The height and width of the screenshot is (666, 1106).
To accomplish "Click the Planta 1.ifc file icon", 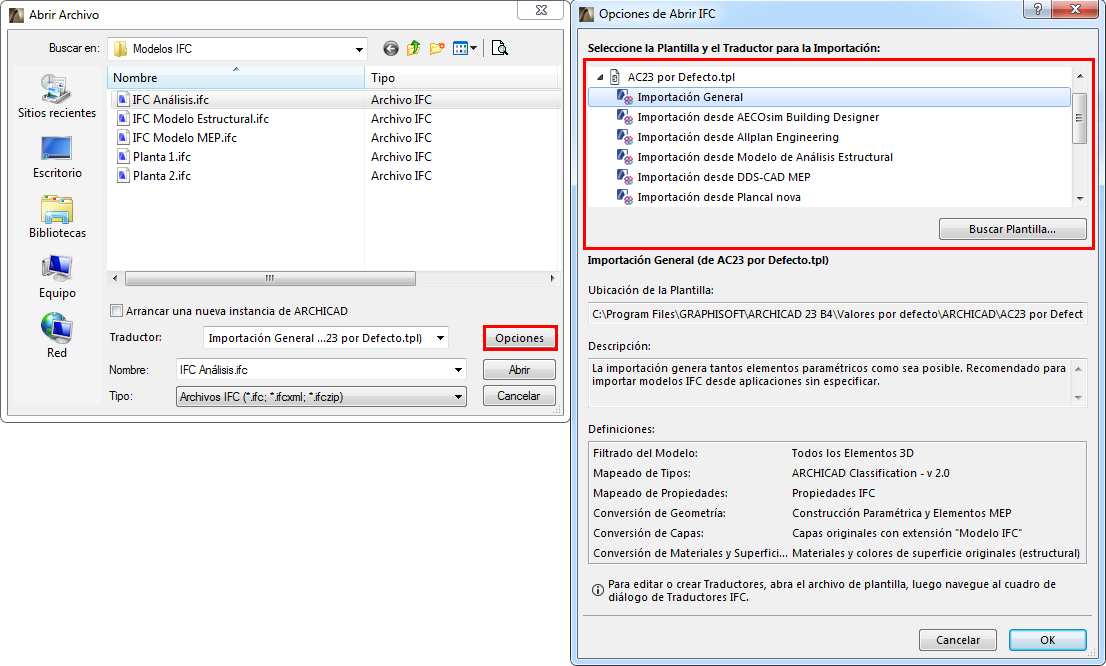I will click(123, 157).
